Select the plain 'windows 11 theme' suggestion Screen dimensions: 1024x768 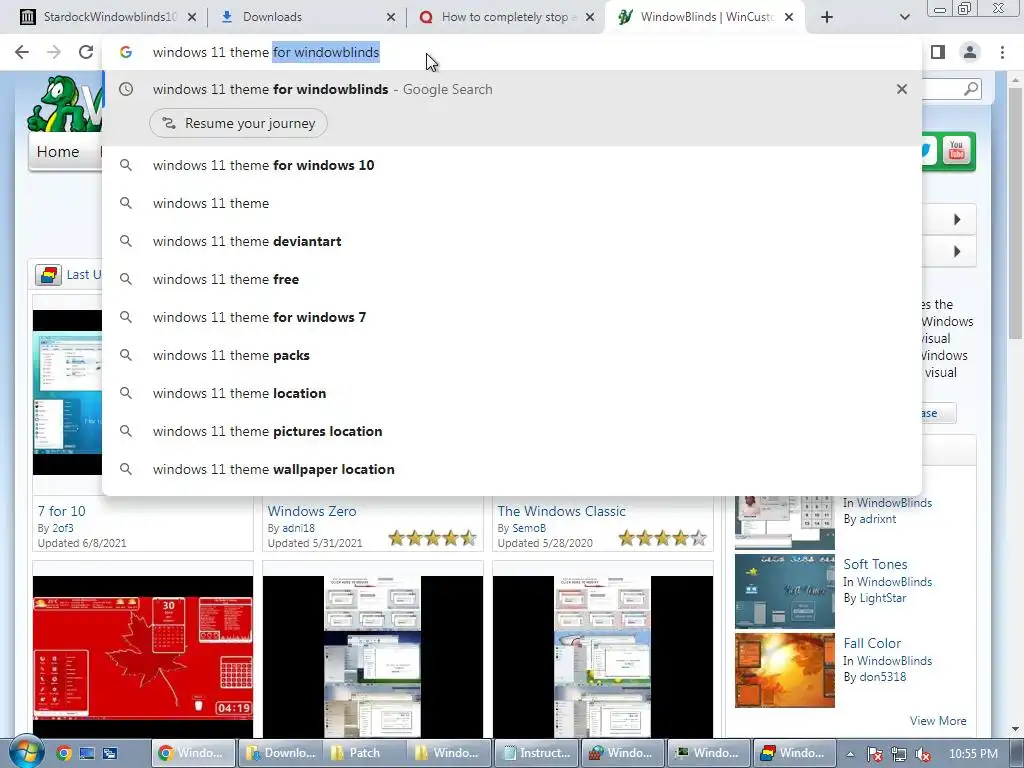(x=512, y=203)
